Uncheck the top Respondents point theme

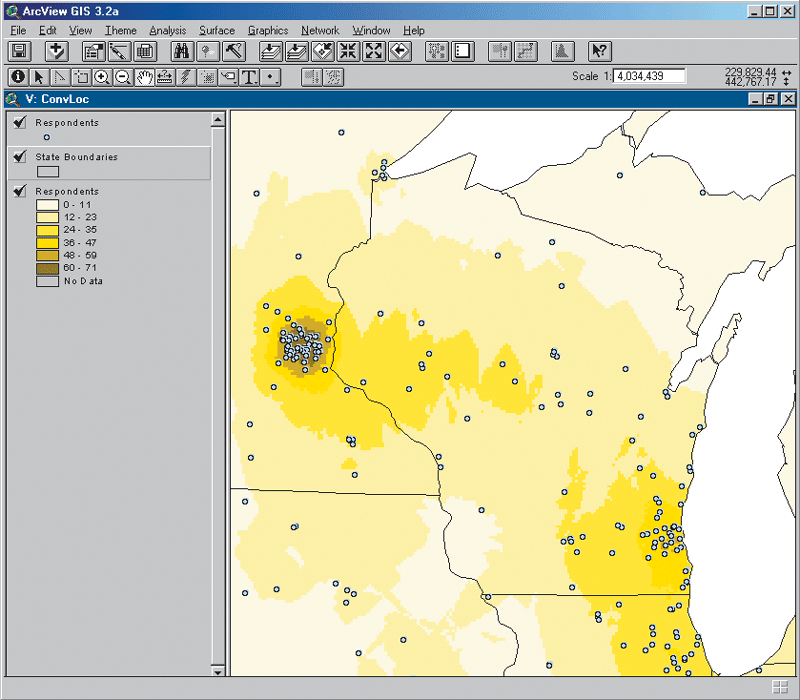coord(20,122)
